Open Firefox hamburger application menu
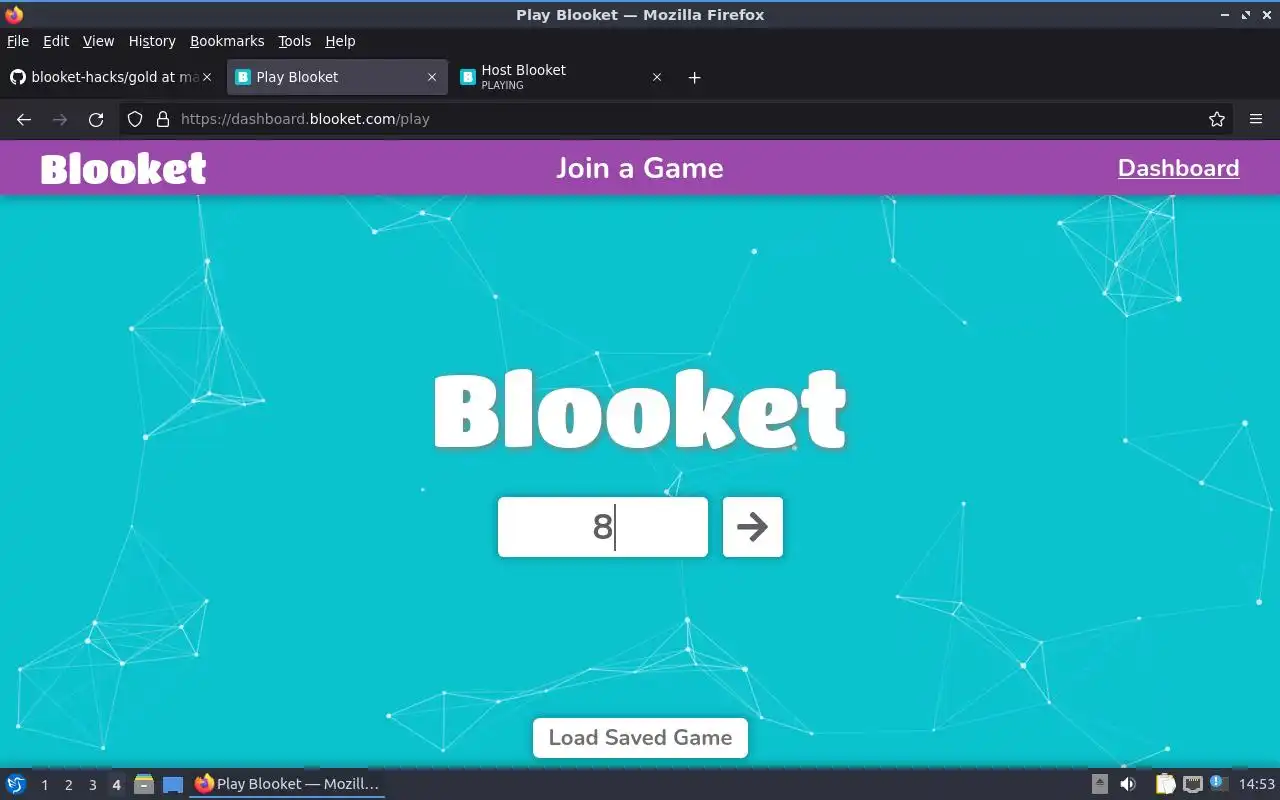This screenshot has height=800, width=1280. point(1256,119)
